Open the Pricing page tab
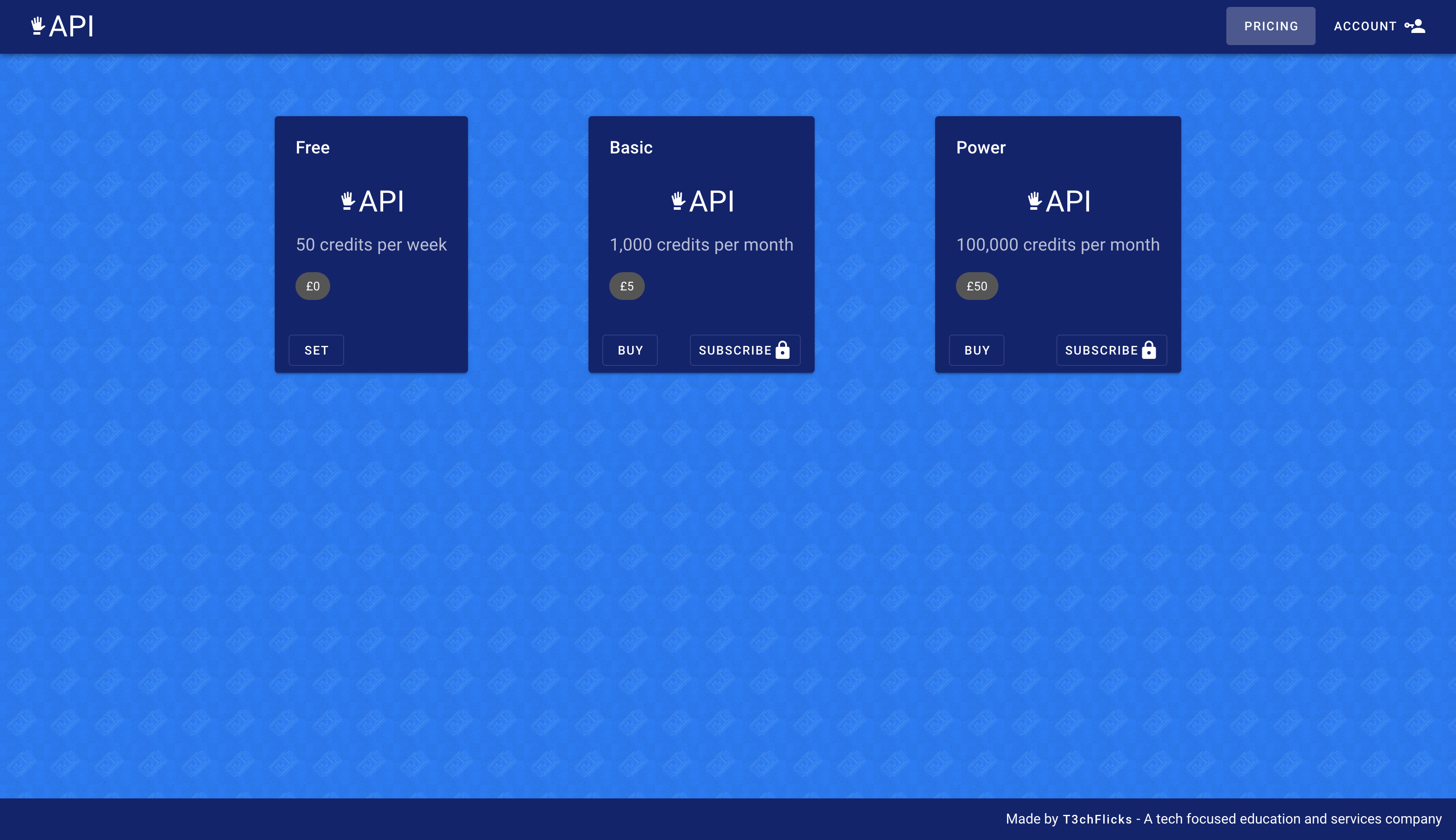This screenshot has height=840, width=1456. click(1271, 26)
